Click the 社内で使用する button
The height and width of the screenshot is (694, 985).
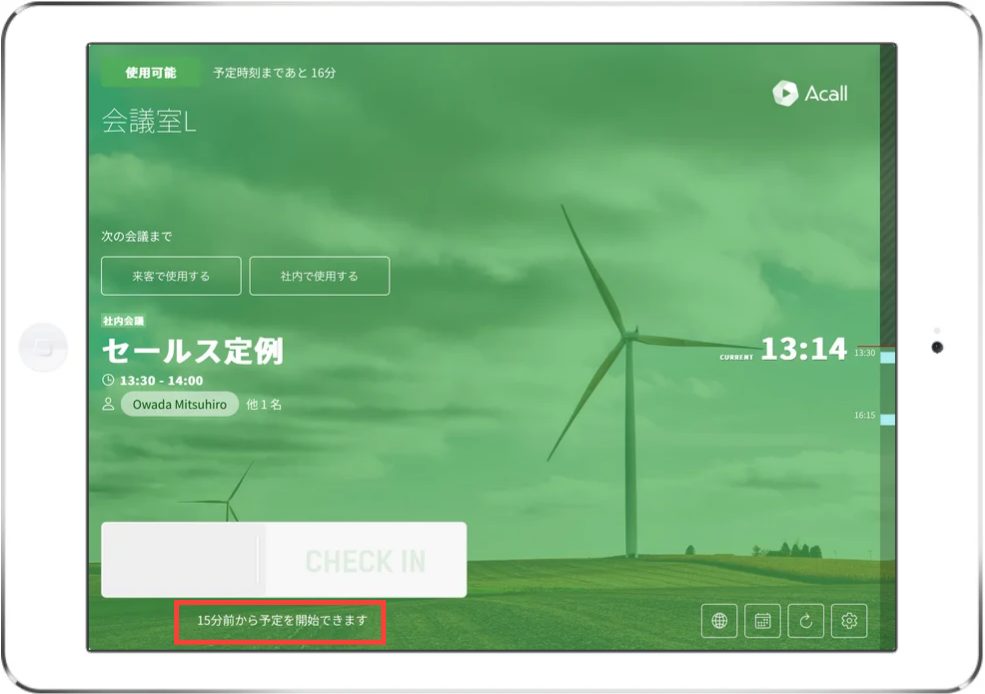[319, 276]
